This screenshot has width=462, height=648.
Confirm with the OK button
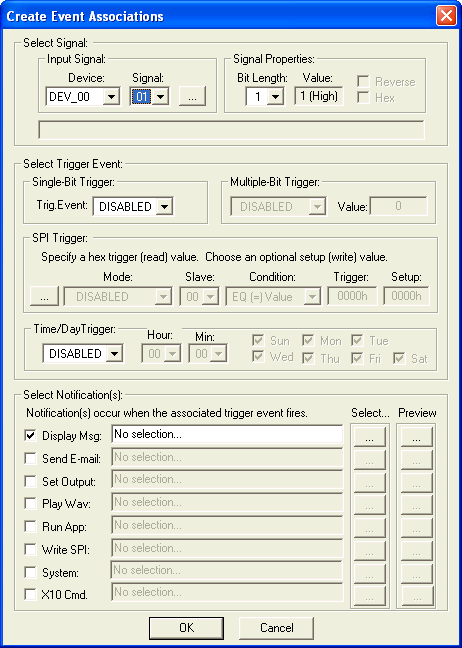click(x=186, y=628)
